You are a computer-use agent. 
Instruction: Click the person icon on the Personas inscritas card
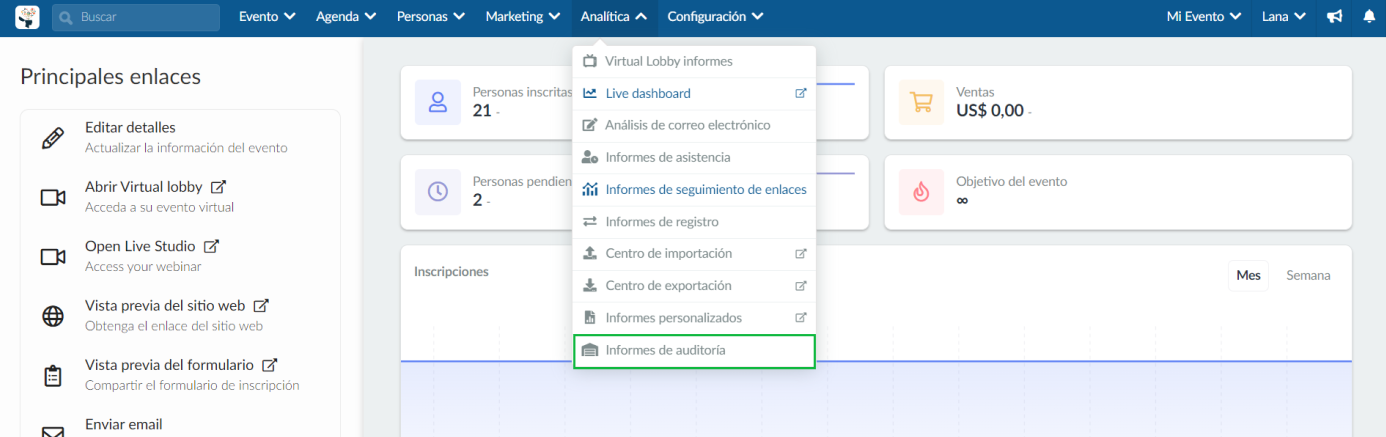pyautogui.click(x=438, y=102)
